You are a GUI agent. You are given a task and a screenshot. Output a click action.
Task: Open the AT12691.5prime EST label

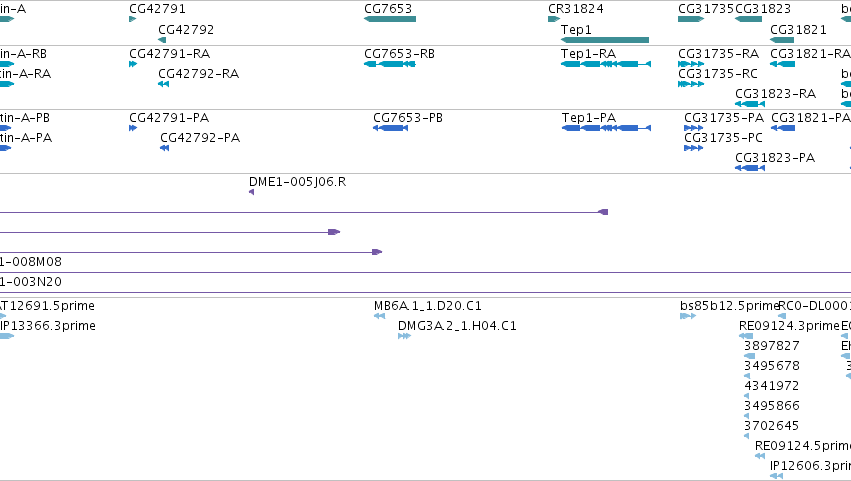[x=47, y=306]
